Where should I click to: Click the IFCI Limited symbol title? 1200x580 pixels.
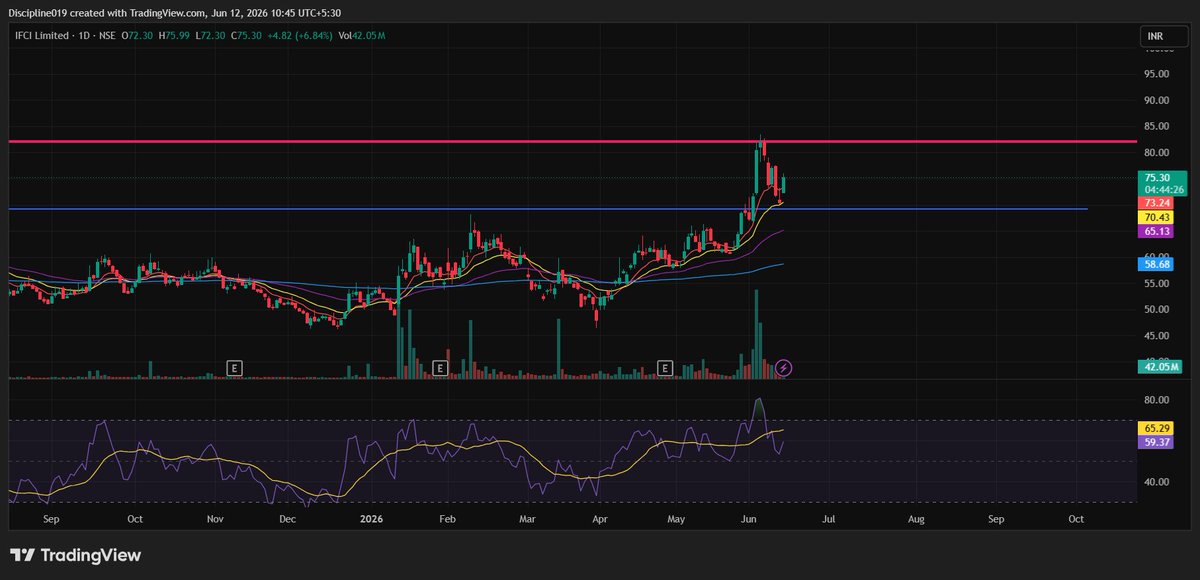[x=42, y=35]
